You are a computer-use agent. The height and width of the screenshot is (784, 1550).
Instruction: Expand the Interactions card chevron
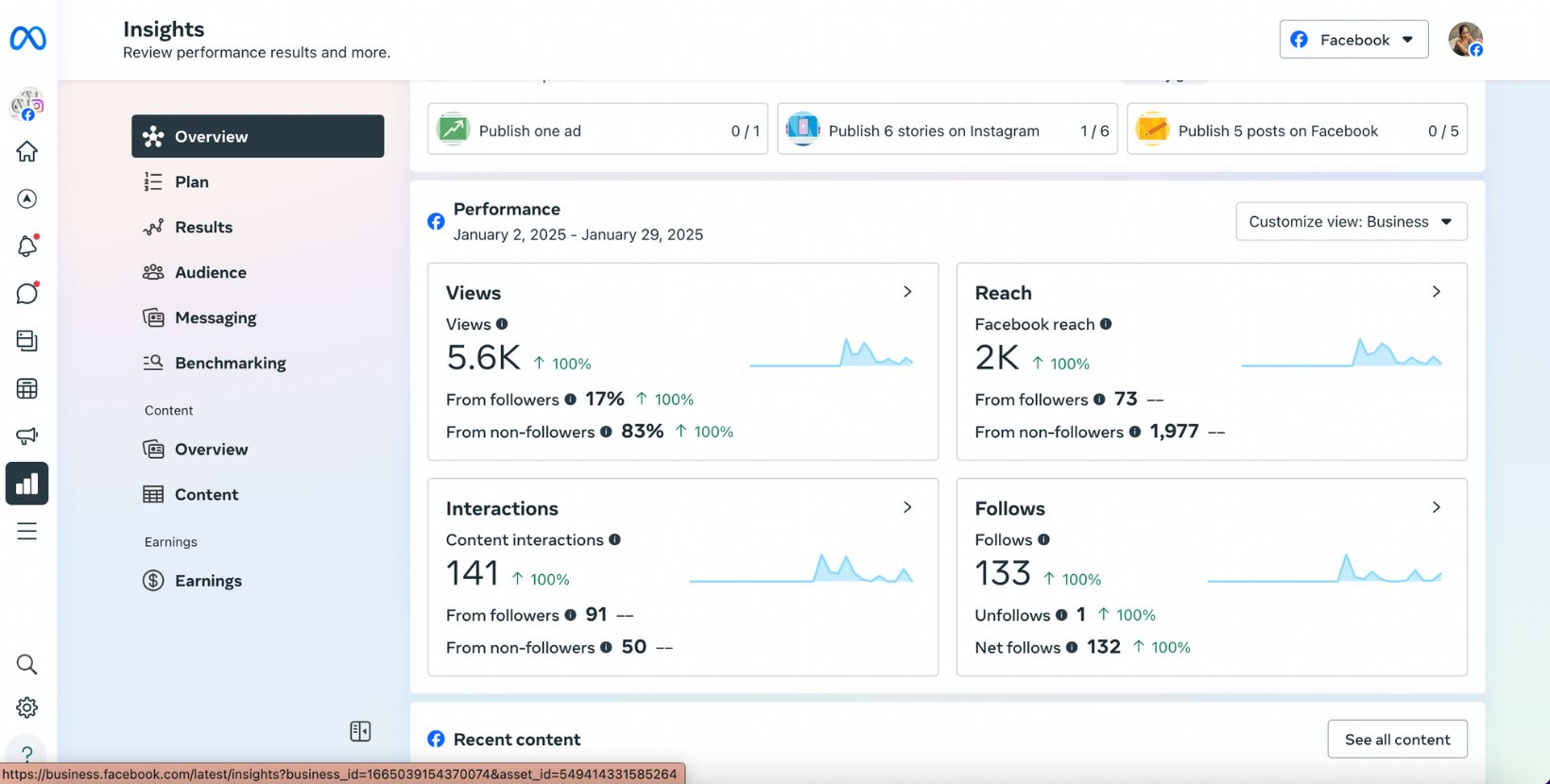(x=907, y=507)
